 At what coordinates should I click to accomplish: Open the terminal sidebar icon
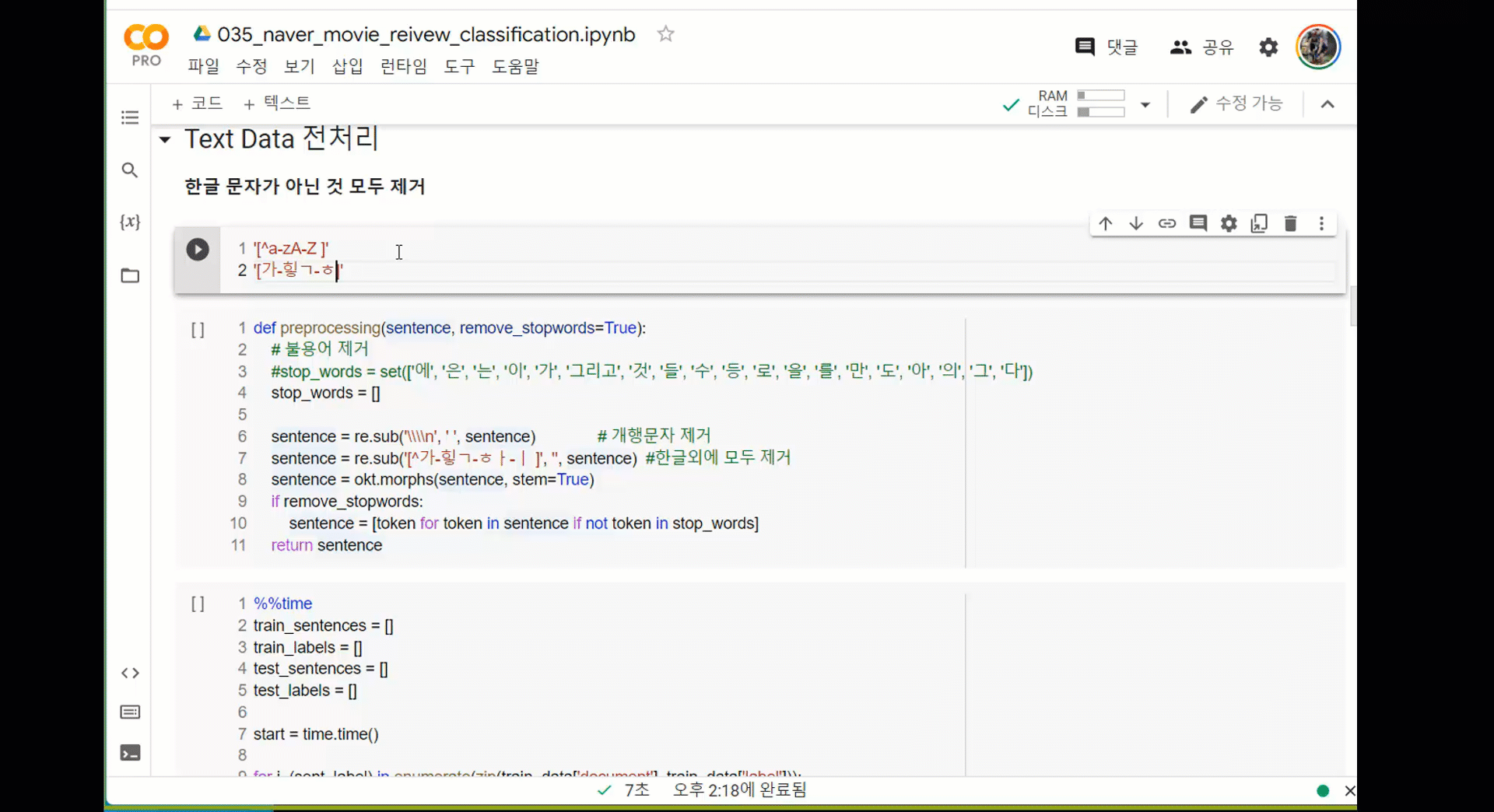pos(130,753)
